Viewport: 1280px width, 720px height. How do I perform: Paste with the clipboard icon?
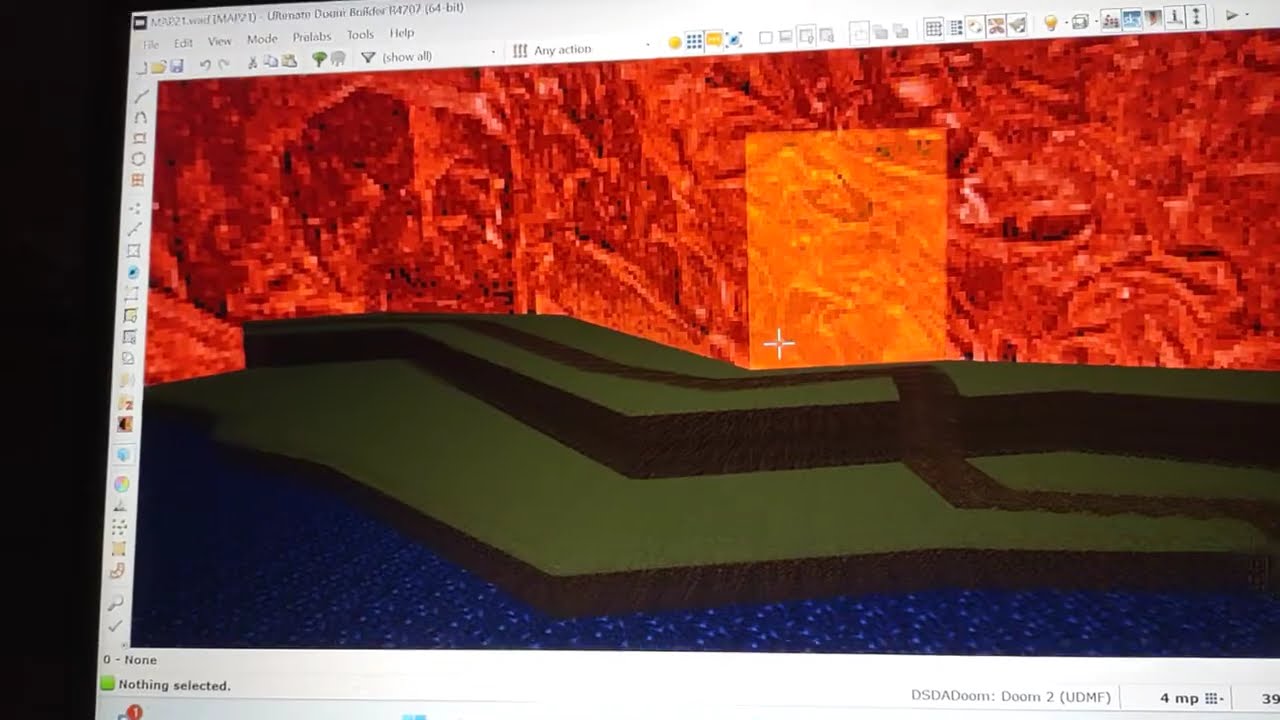point(289,60)
